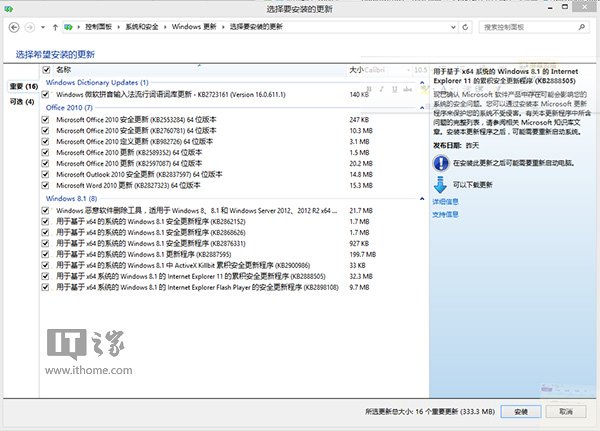Select the Windows Dictionary Updates (1) group header
This screenshot has height=431, width=600.
pos(97,83)
